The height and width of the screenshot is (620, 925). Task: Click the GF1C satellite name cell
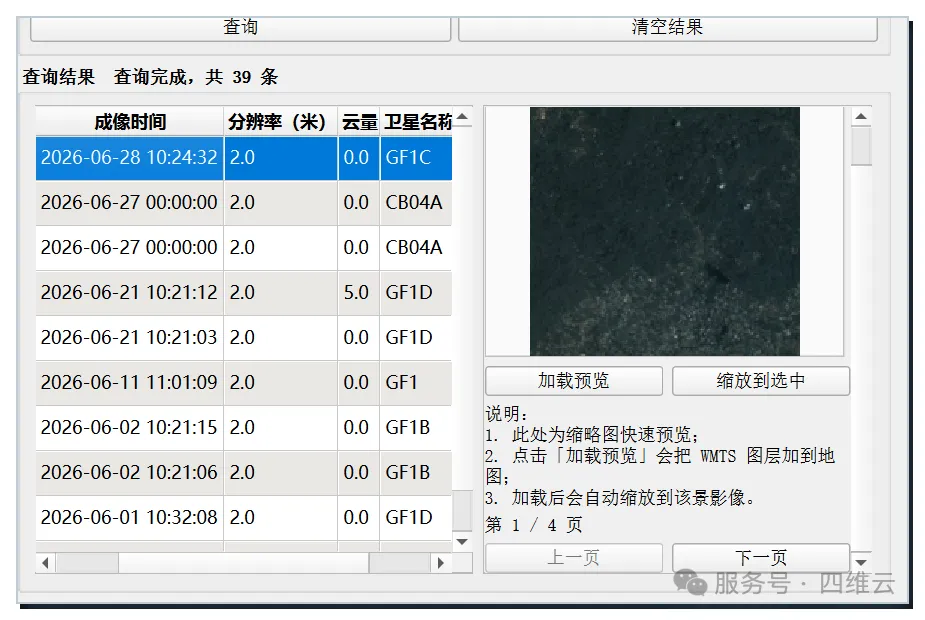(416, 158)
